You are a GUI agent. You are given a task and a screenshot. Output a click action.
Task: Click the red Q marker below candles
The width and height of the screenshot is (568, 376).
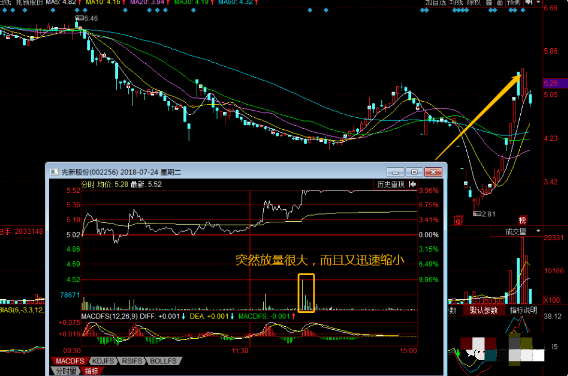point(458,220)
